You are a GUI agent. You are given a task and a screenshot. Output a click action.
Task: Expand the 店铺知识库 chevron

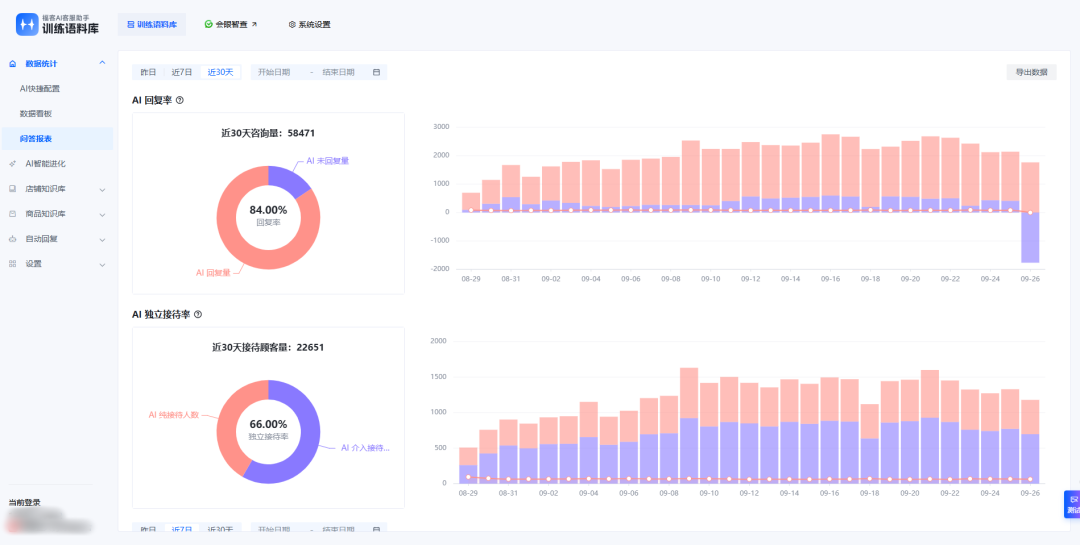(x=103, y=189)
